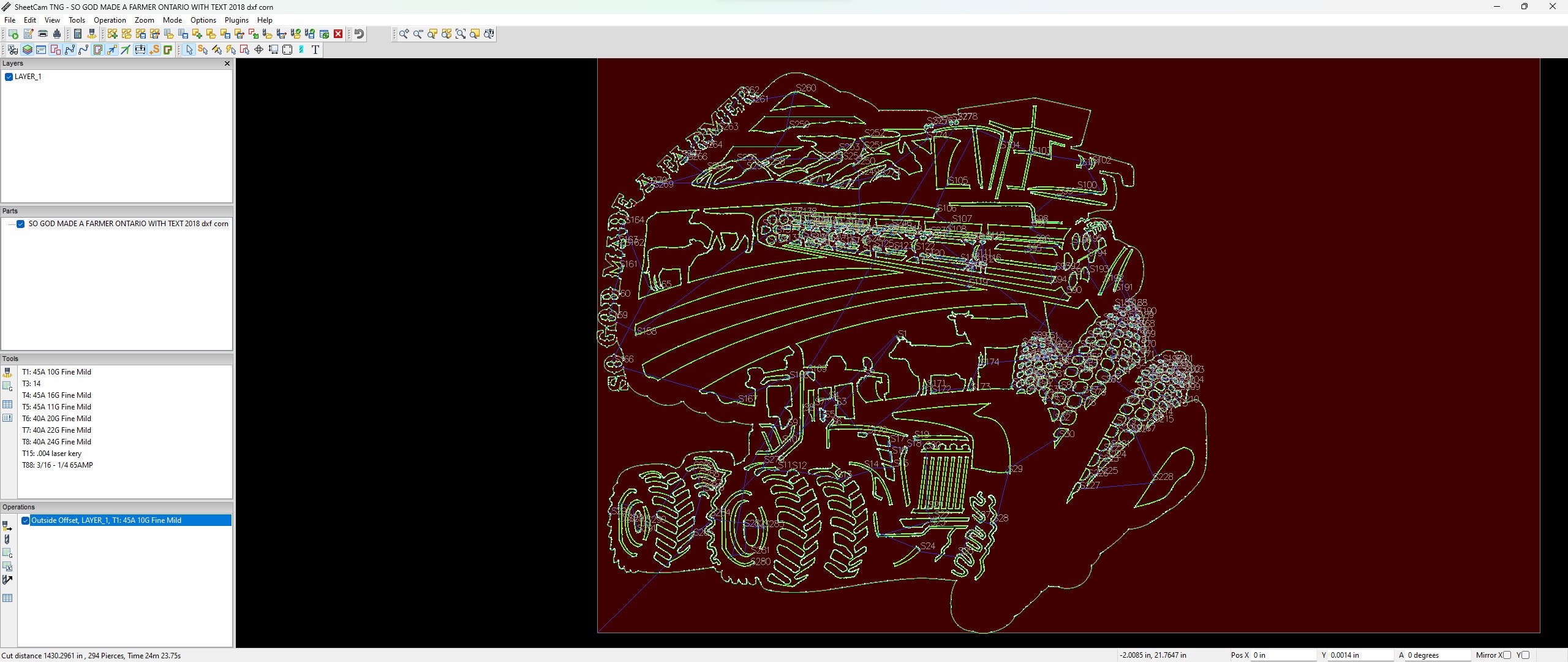Click the machine simulation icon
Image resolution: width=1568 pixels, height=662 pixels.
tap(141, 50)
